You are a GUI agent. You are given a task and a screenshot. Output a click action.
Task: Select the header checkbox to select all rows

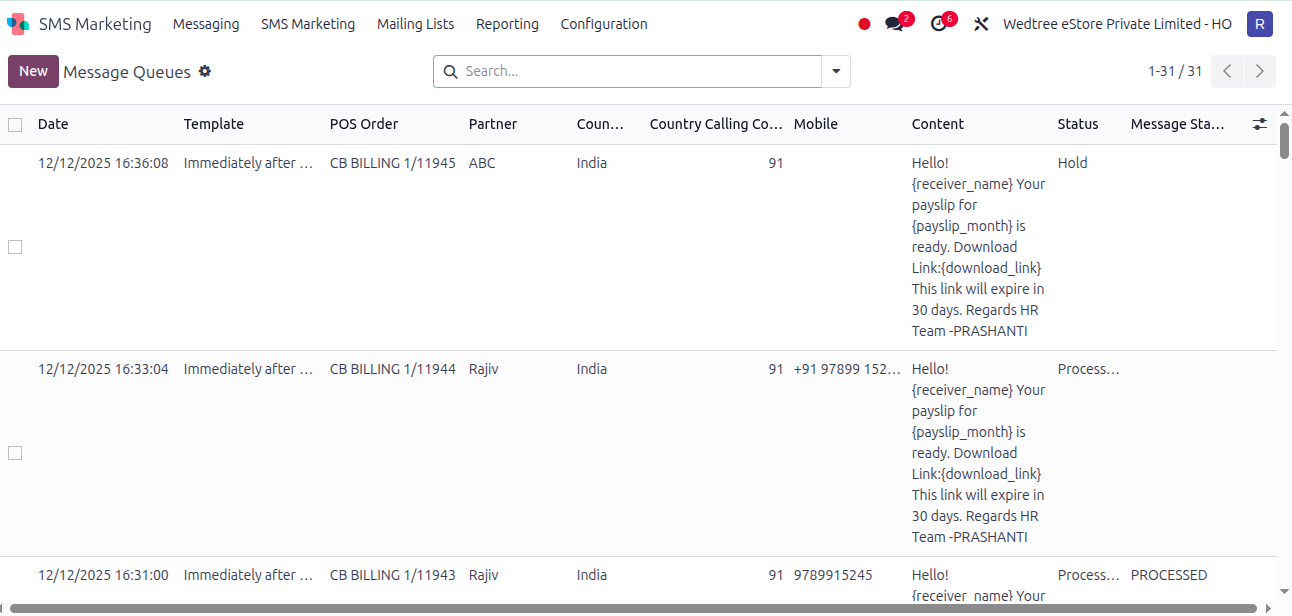[14, 124]
